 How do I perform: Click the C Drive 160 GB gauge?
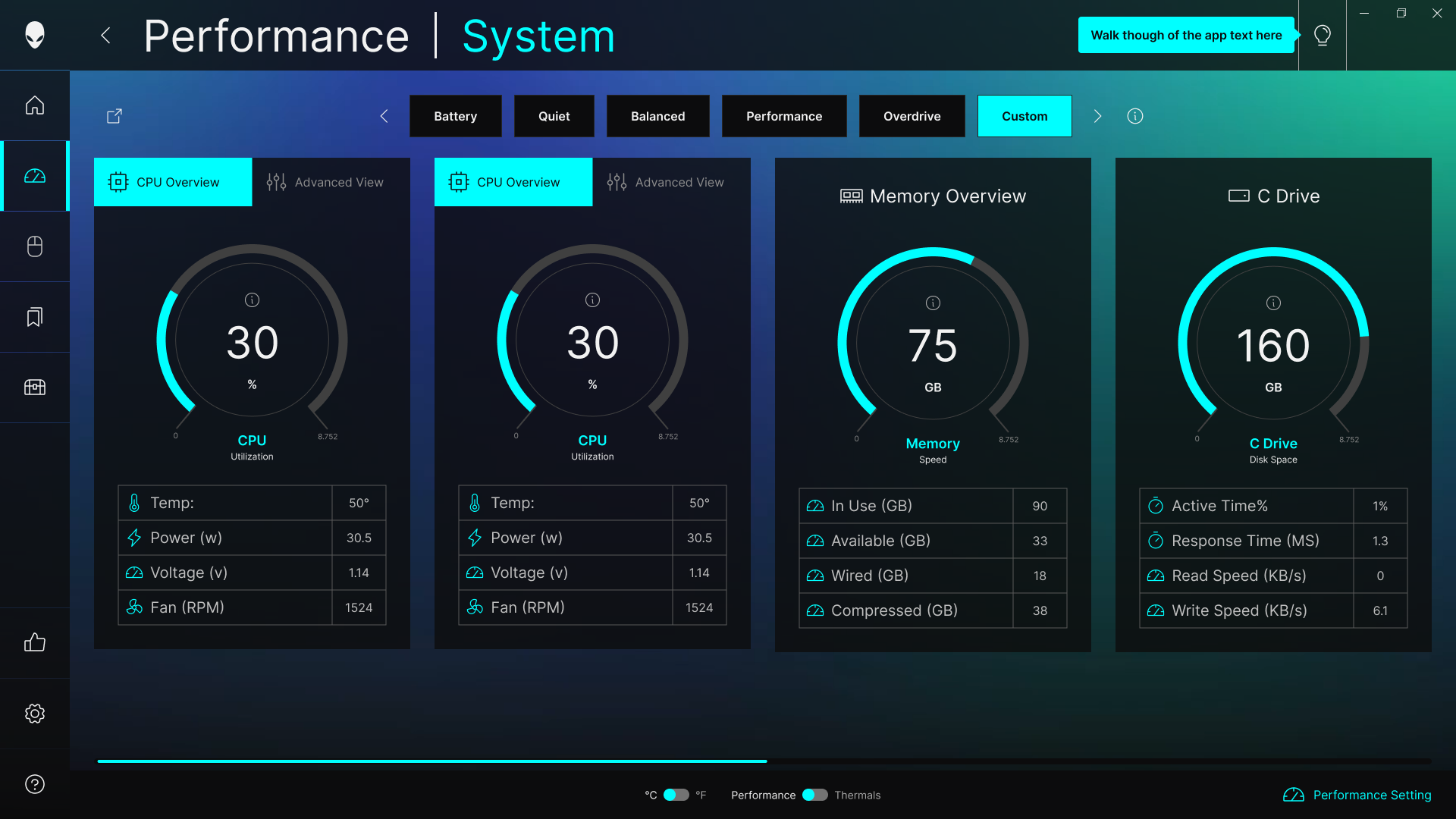[1273, 343]
